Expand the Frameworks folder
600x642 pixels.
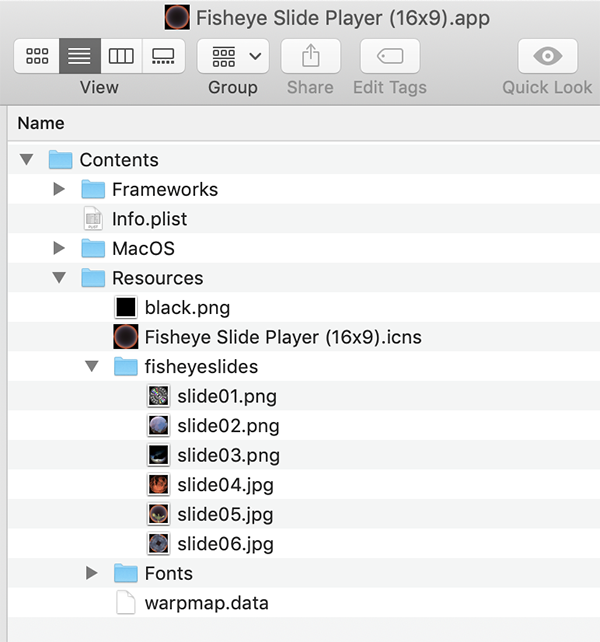[x=59, y=189]
